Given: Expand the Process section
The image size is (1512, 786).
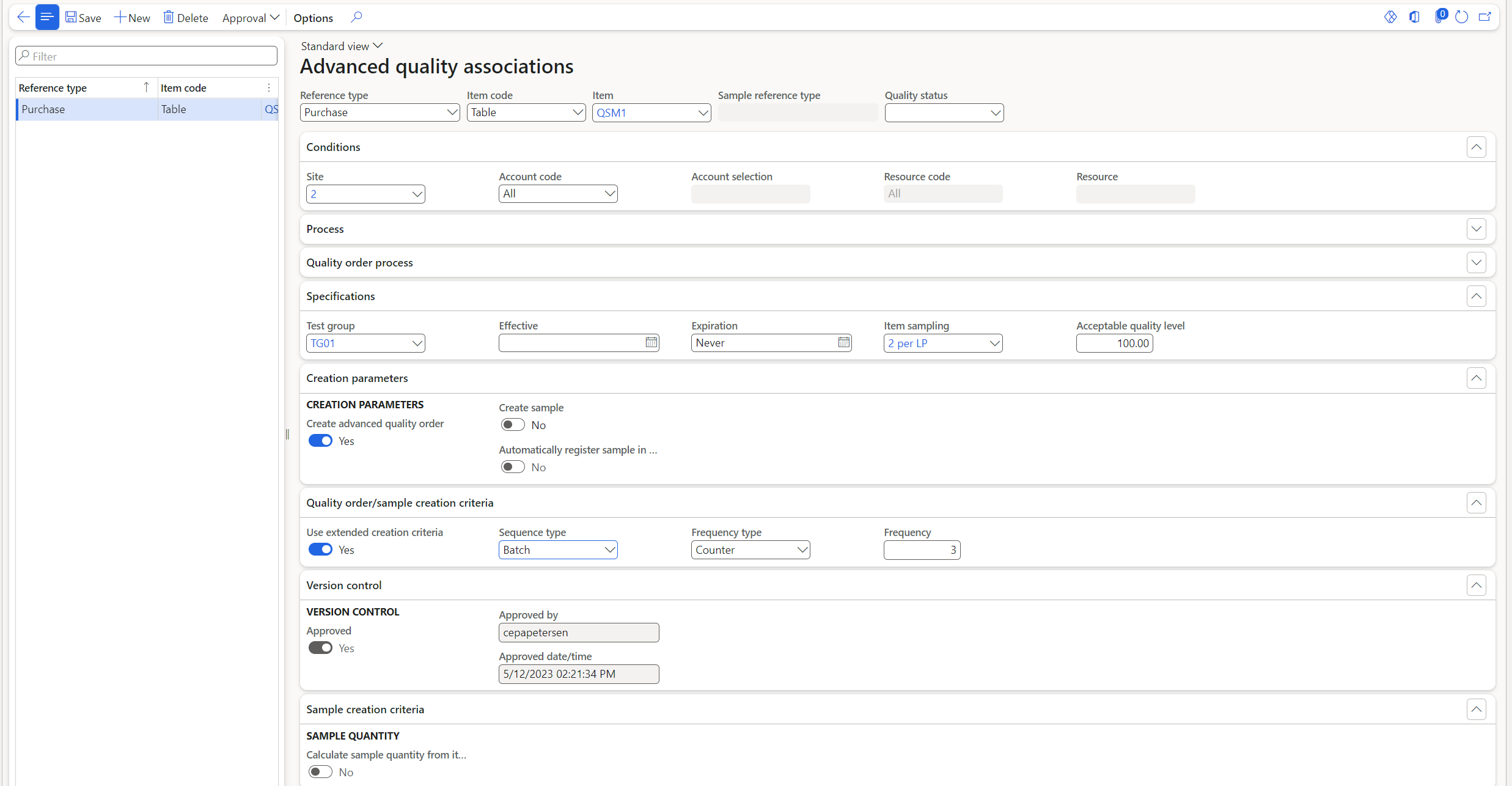Looking at the screenshot, I should 1476,229.
